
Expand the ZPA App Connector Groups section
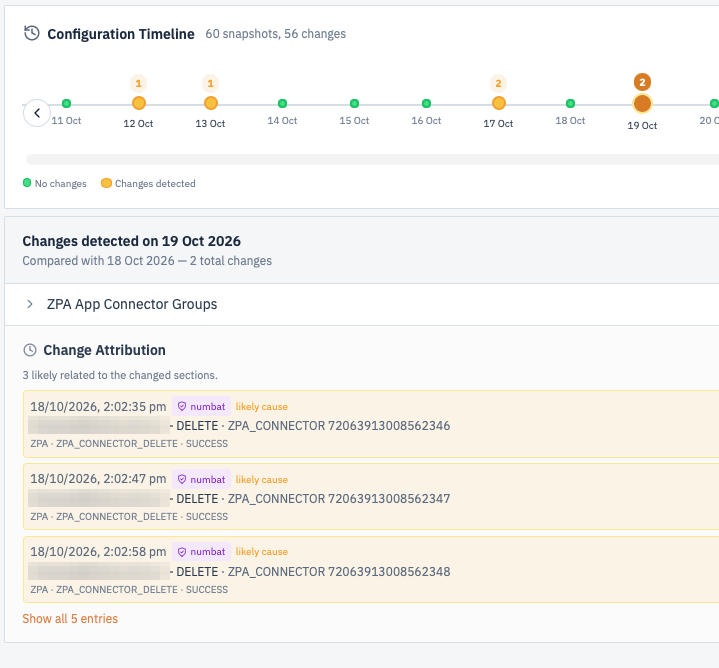(x=30, y=304)
